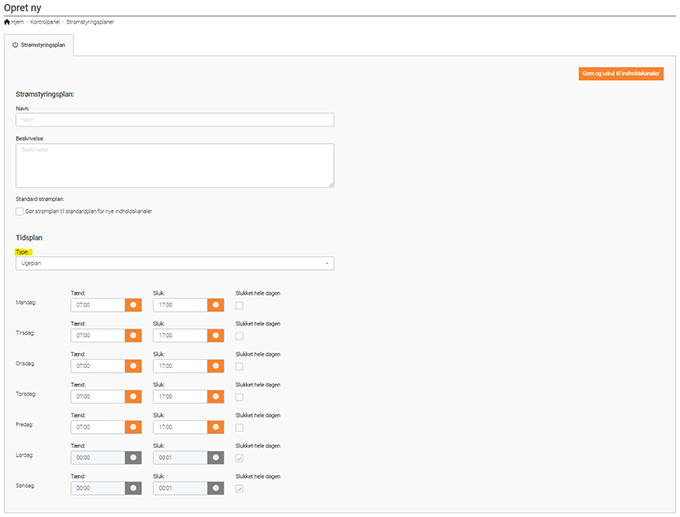Click the Tirsdag Tænd clock icon
This screenshot has height=517, width=680.
tap(133, 335)
